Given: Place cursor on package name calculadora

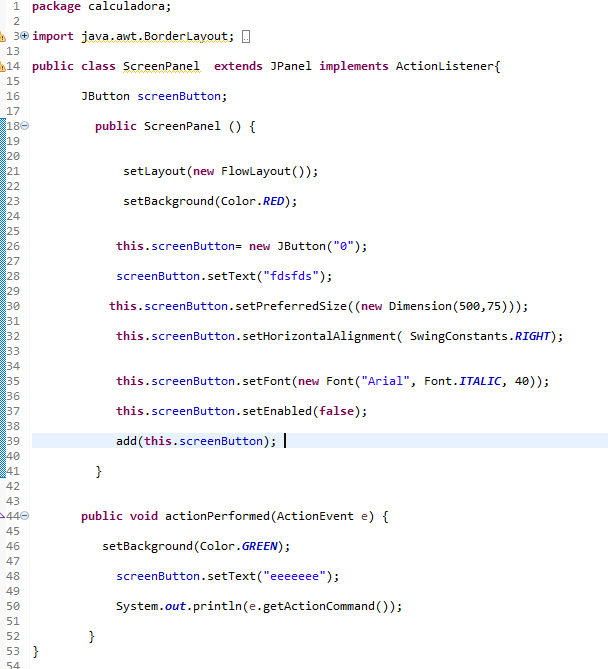Looking at the screenshot, I should click(127, 6).
